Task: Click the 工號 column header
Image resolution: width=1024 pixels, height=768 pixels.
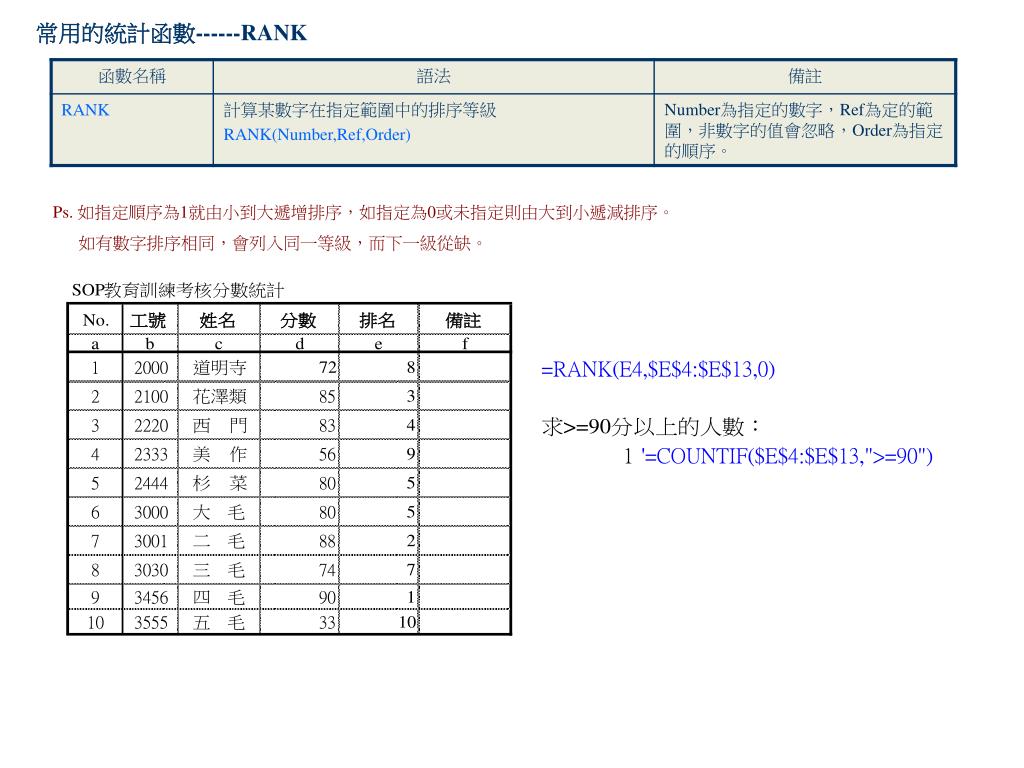Action: [148, 320]
